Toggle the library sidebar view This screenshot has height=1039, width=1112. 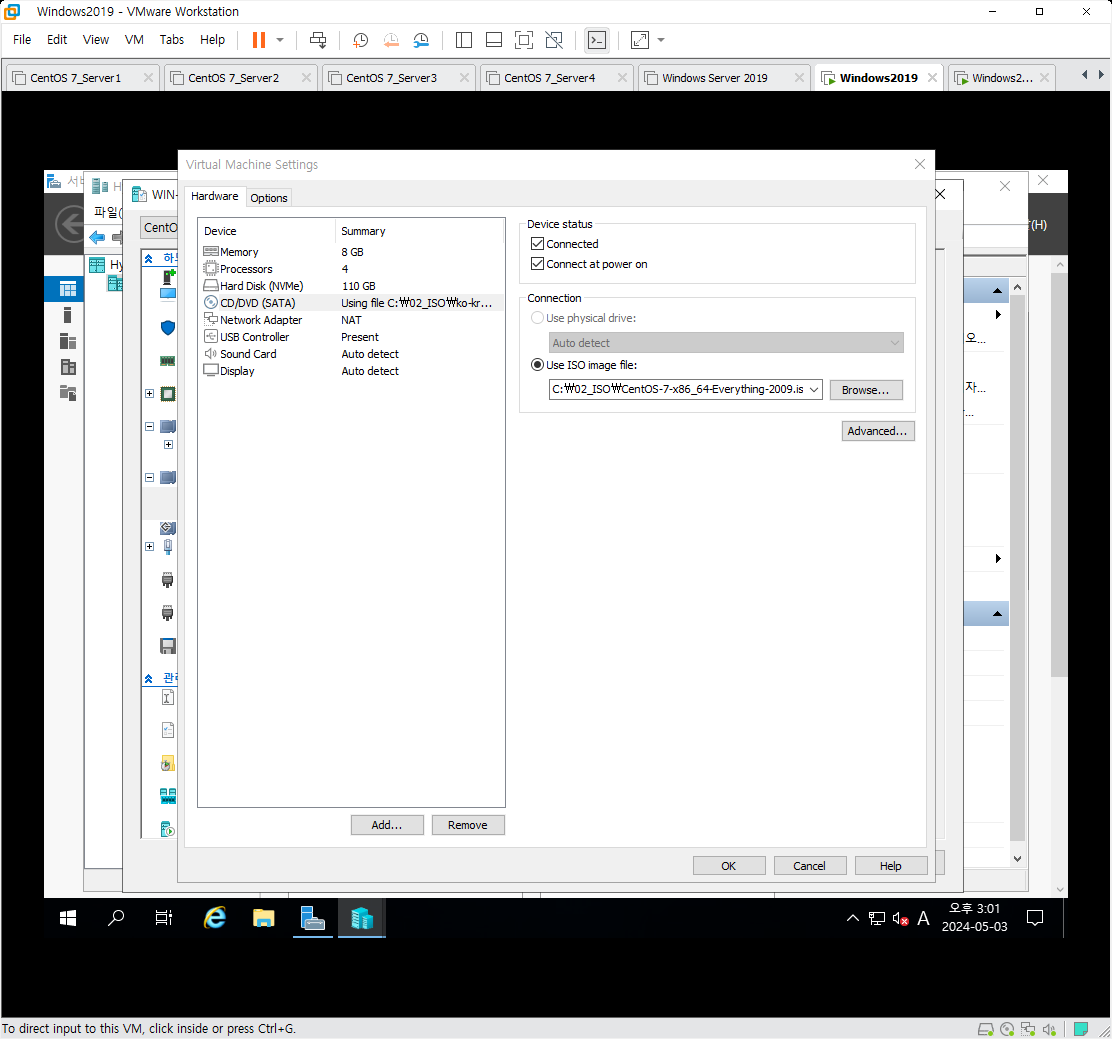pyautogui.click(x=464, y=40)
